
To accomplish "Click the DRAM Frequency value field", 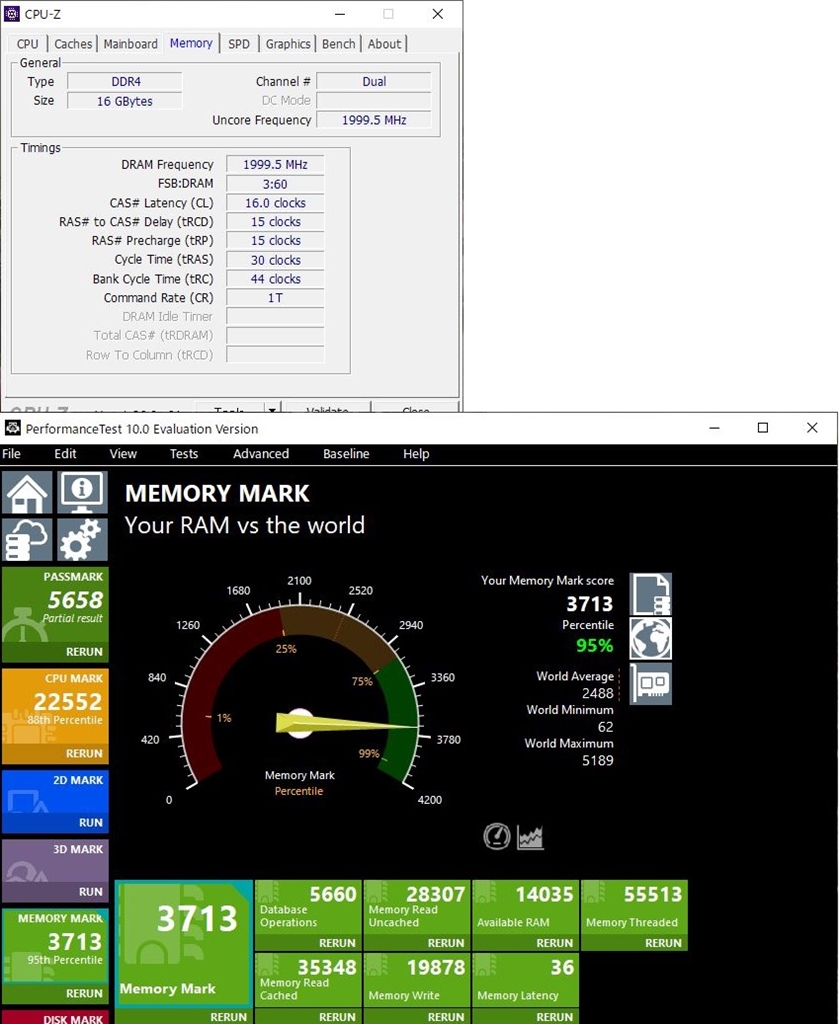I will tap(275, 165).
